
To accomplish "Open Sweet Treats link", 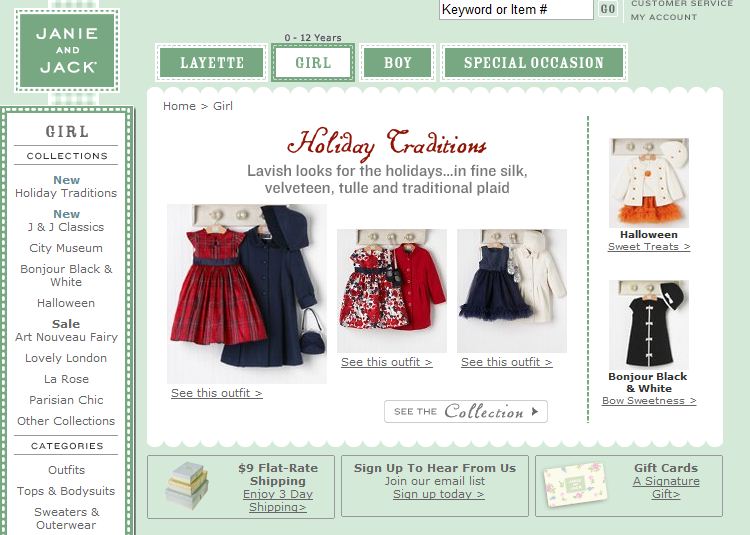I will tap(649, 247).
